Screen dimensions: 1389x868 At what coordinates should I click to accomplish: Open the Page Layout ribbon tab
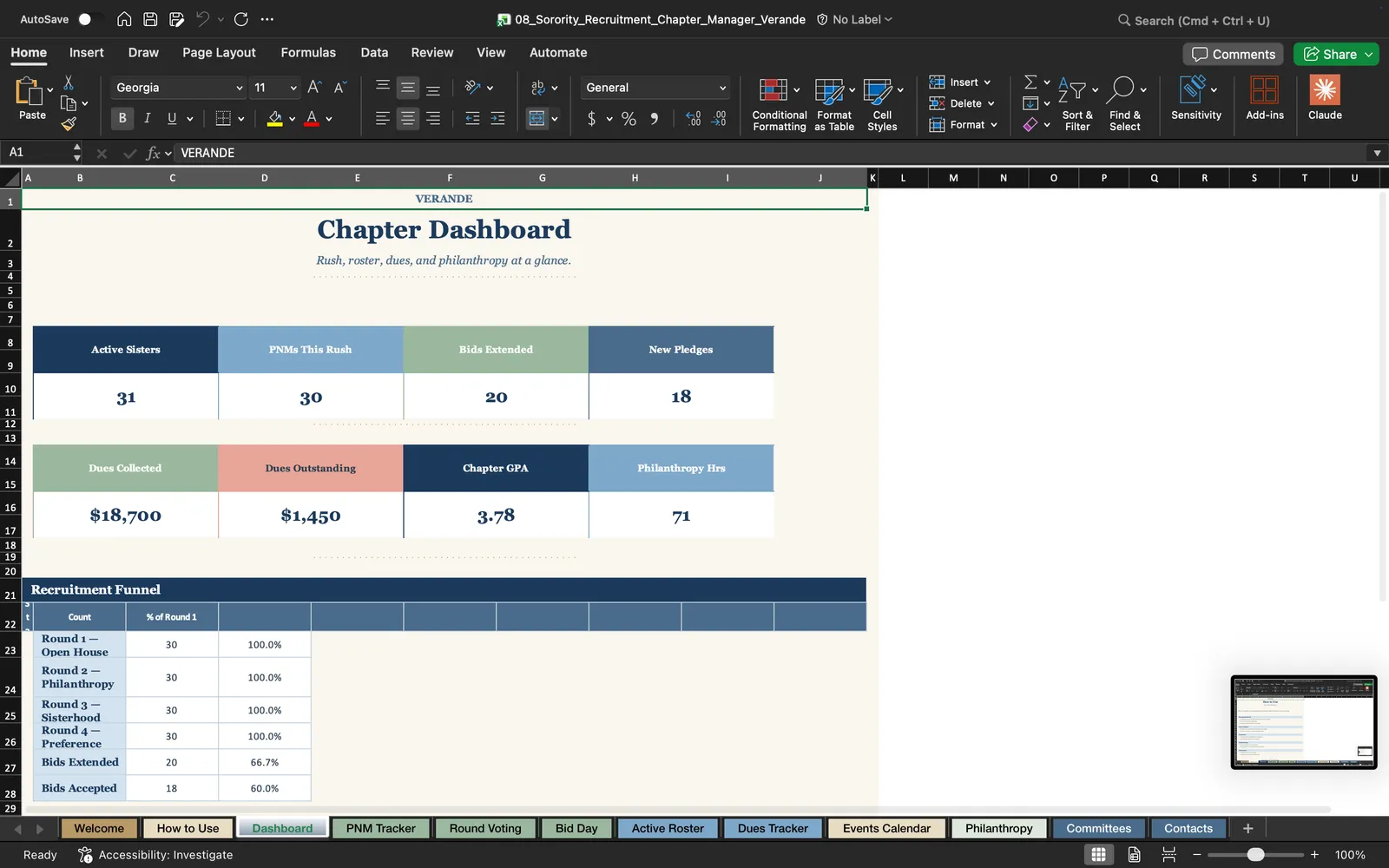pos(219,52)
